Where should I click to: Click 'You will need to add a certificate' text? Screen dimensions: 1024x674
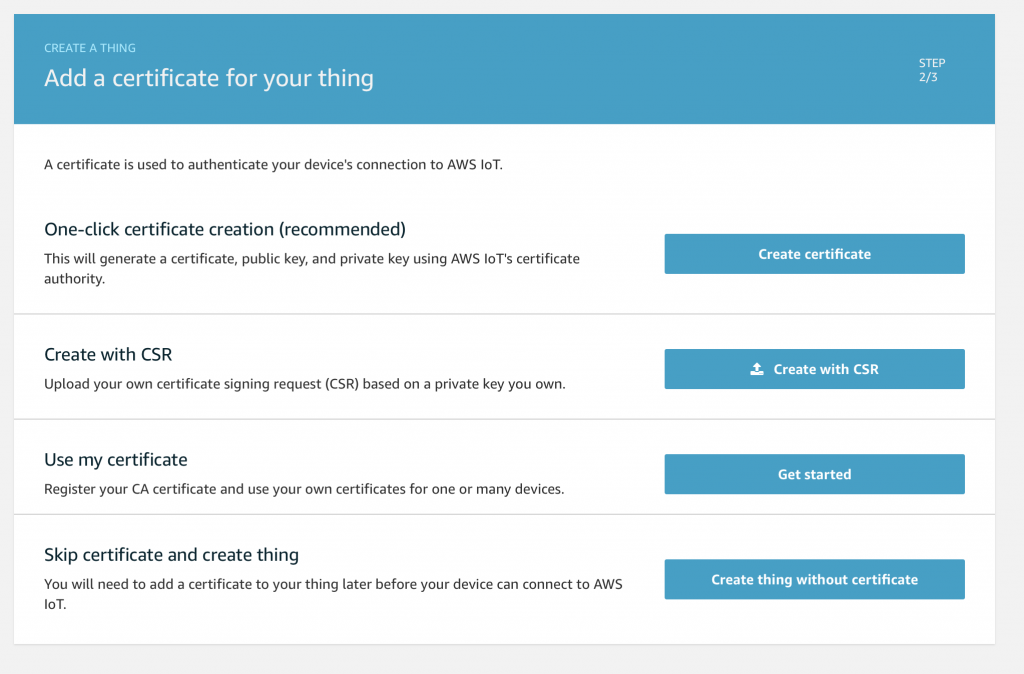tap(333, 594)
